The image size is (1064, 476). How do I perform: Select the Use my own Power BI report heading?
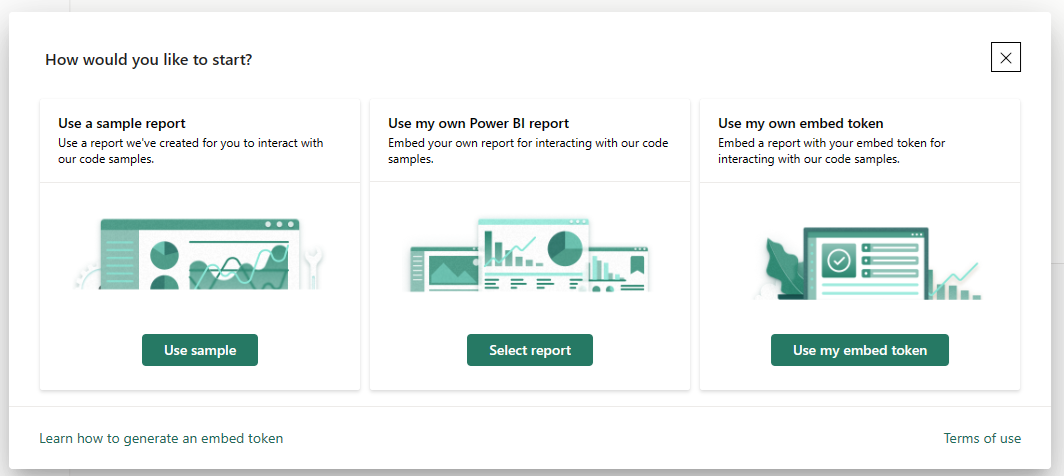[478, 123]
